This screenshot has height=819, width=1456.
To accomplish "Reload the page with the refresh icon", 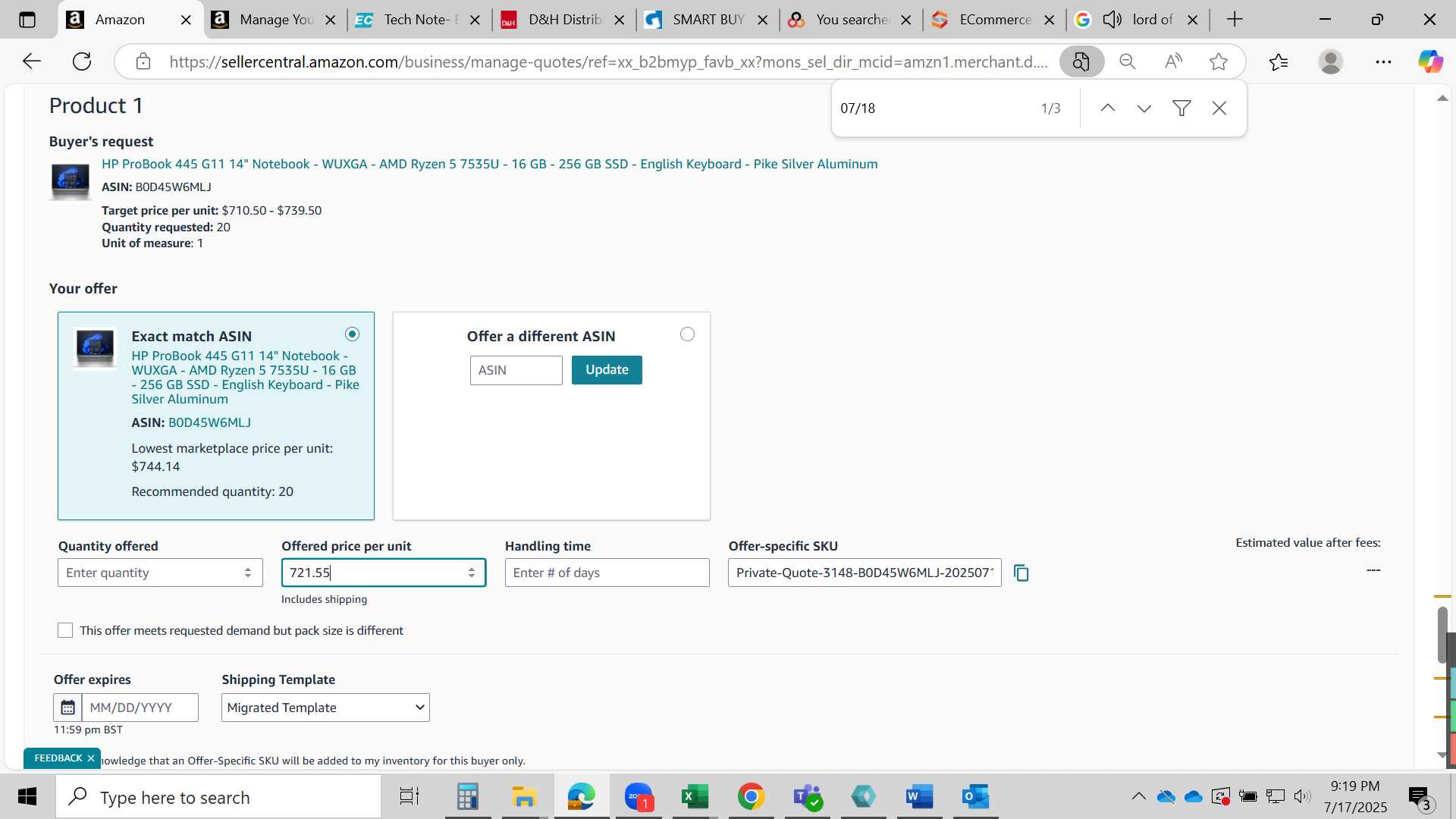I will pos(82,61).
